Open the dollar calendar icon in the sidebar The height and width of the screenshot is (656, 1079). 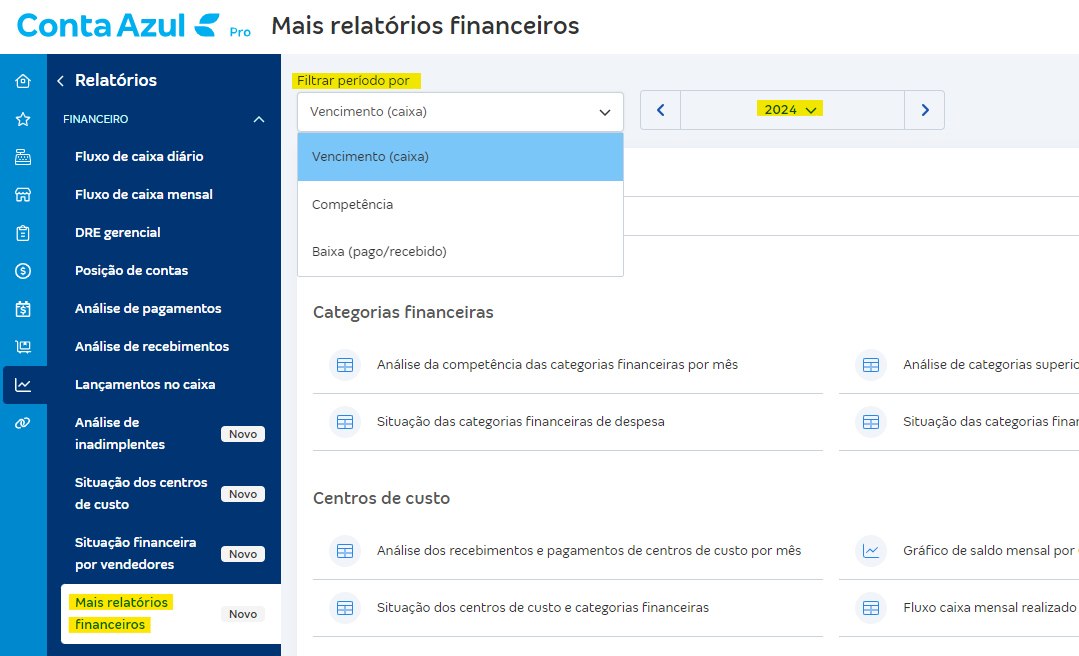(23, 309)
